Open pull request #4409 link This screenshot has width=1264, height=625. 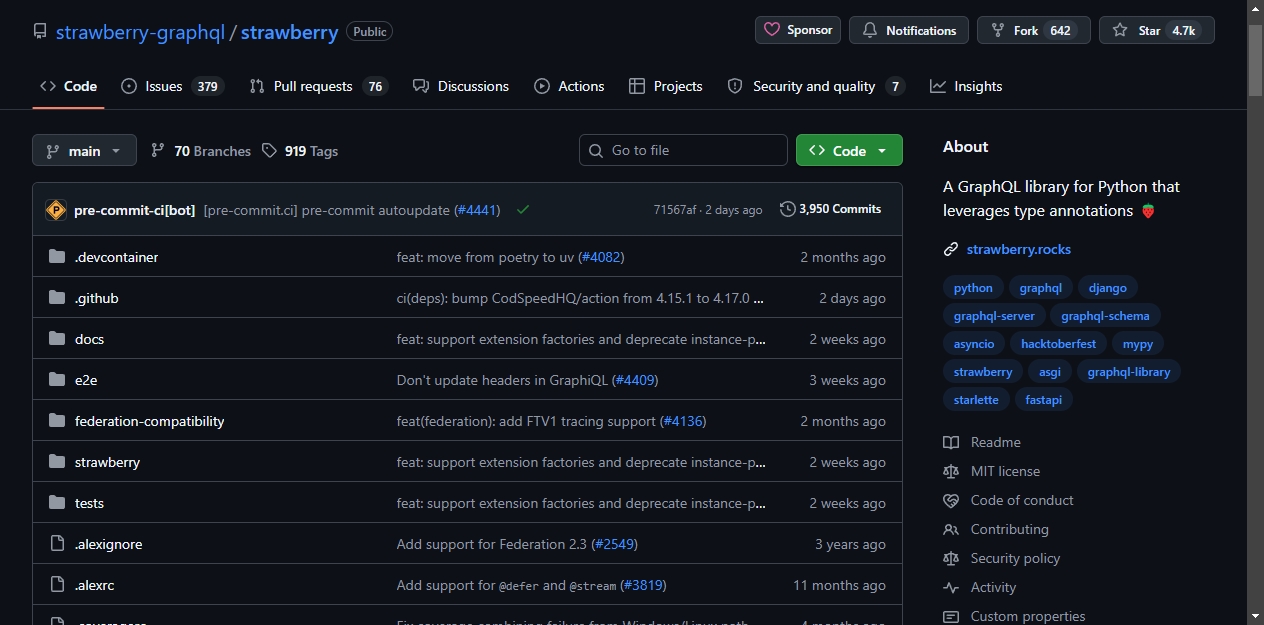coord(635,380)
